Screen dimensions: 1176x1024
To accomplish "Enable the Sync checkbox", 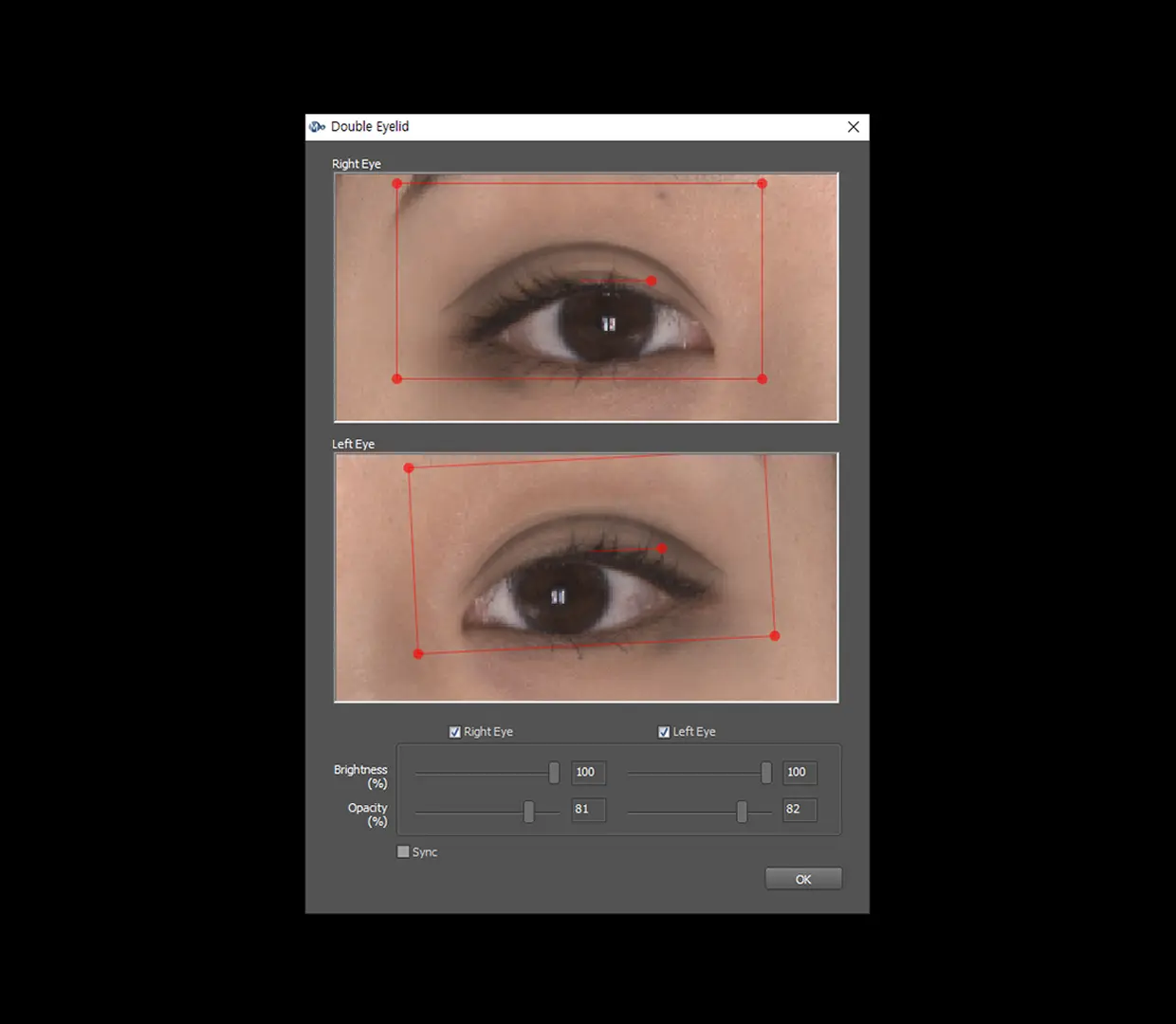I will point(404,851).
